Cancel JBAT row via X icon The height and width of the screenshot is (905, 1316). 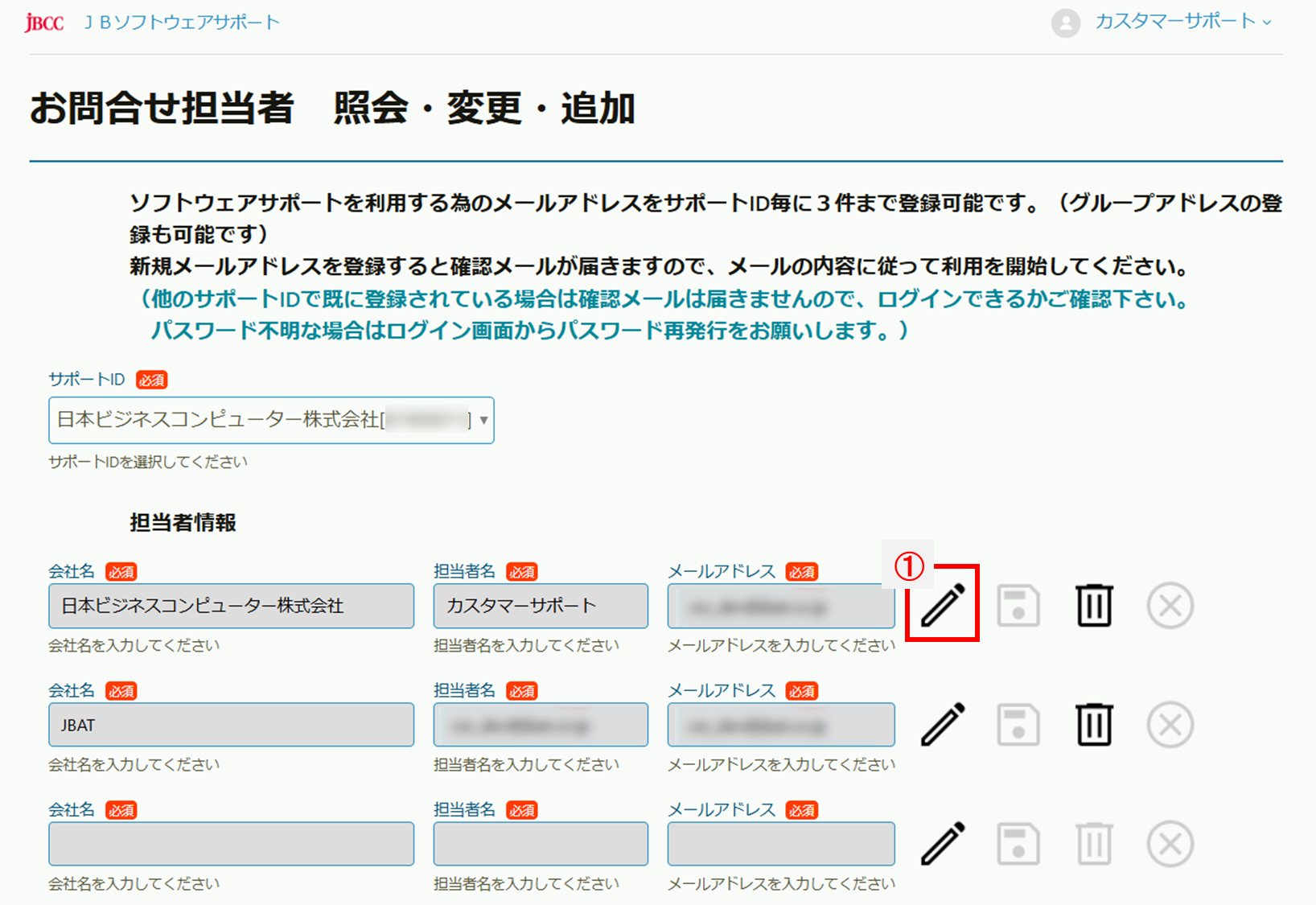click(1170, 724)
